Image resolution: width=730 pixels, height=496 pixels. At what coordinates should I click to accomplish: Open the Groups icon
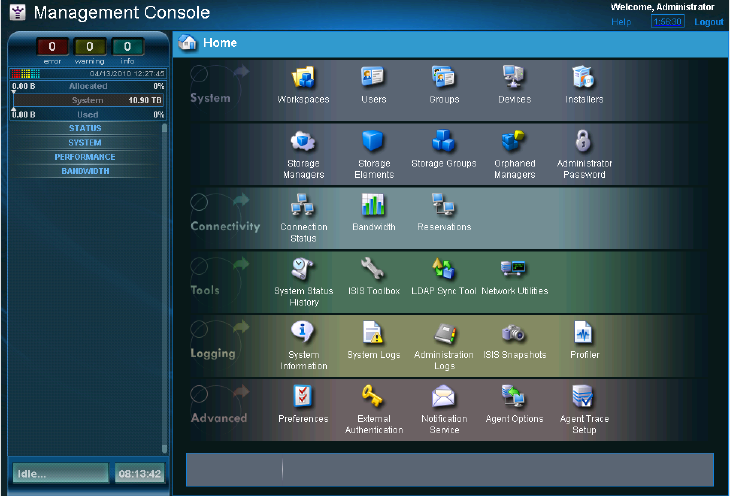point(444,77)
